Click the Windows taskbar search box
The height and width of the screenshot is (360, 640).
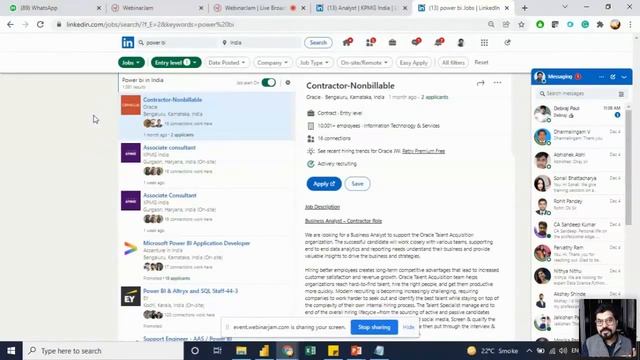(x=103, y=351)
